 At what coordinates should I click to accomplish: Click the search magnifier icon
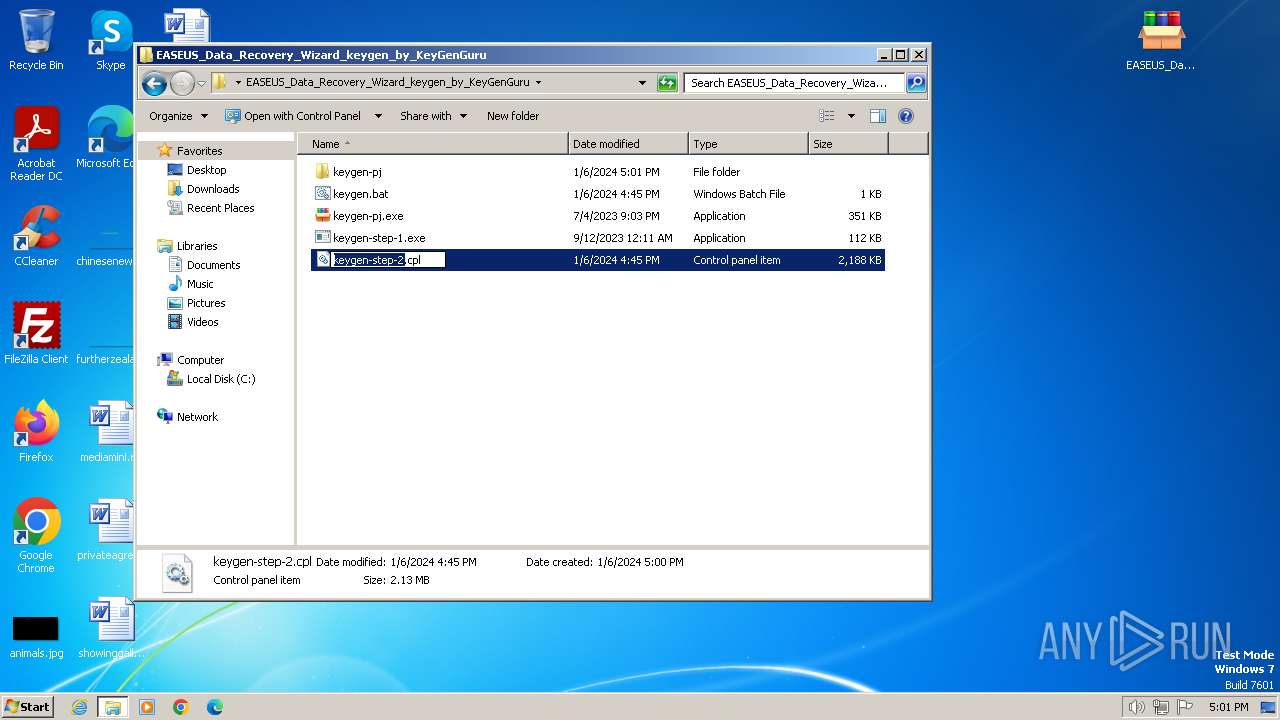click(x=915, y=83)
